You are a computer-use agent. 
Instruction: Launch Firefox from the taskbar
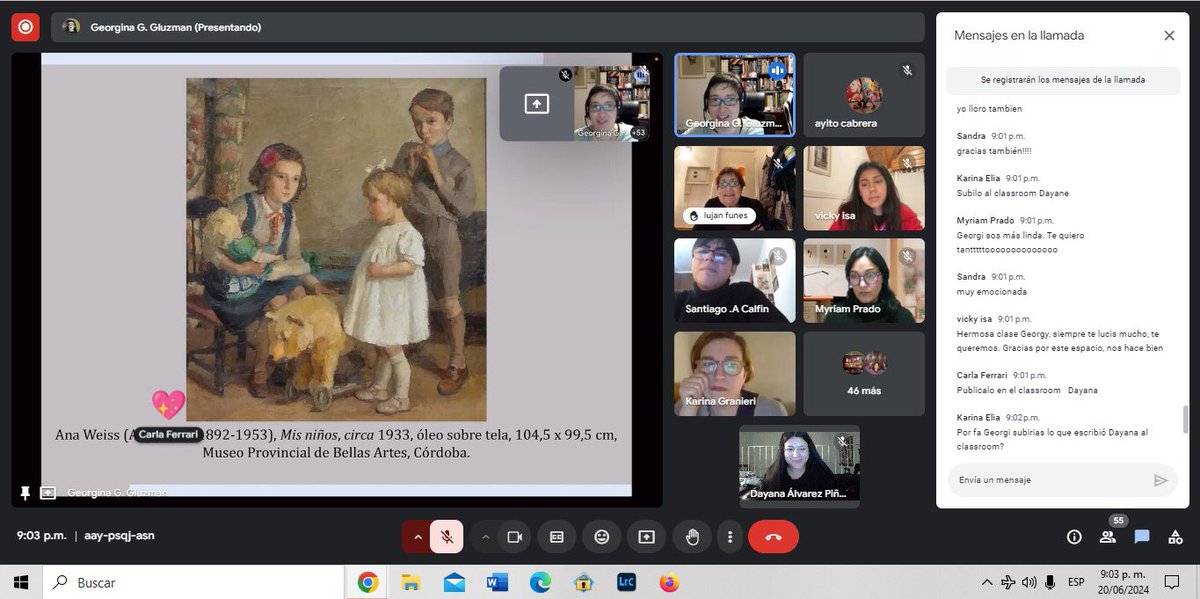[x=668, y=581]
